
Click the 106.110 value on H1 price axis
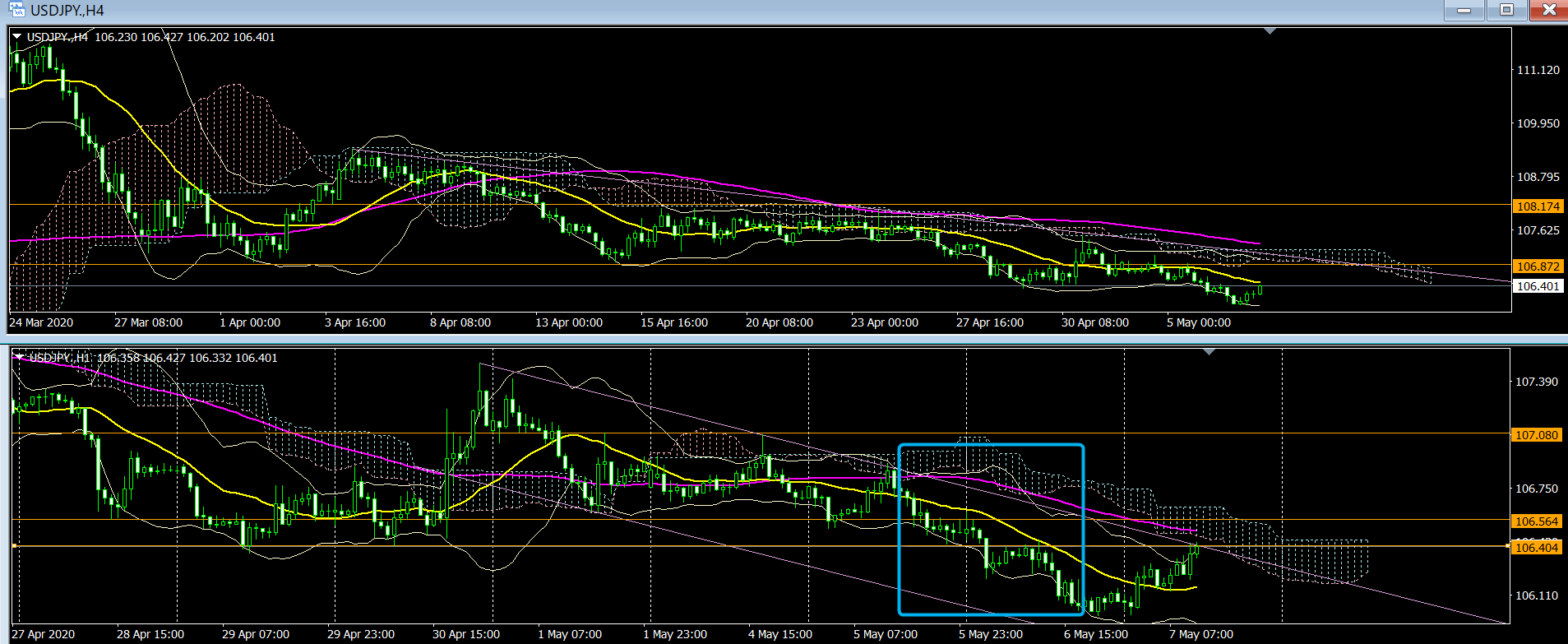click(x=1537, y=595)
